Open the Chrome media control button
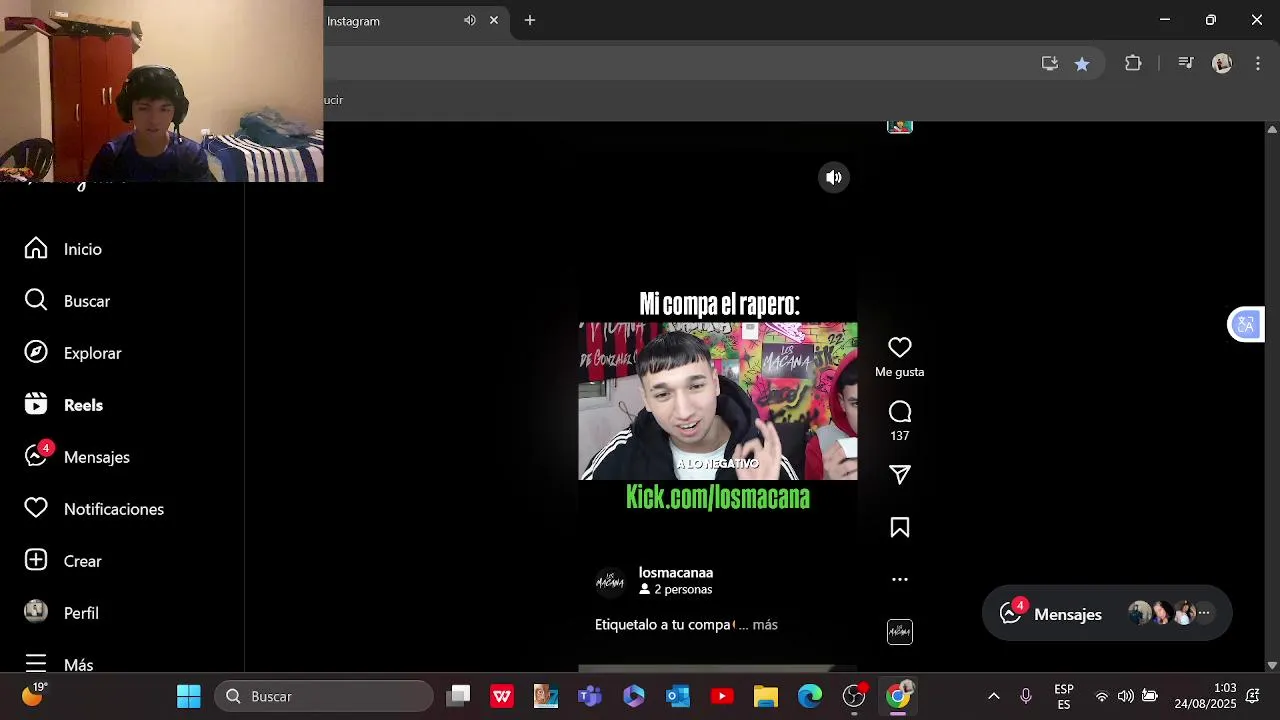The height and width of the screenshot is (720, 1280). coord(1186,63)
